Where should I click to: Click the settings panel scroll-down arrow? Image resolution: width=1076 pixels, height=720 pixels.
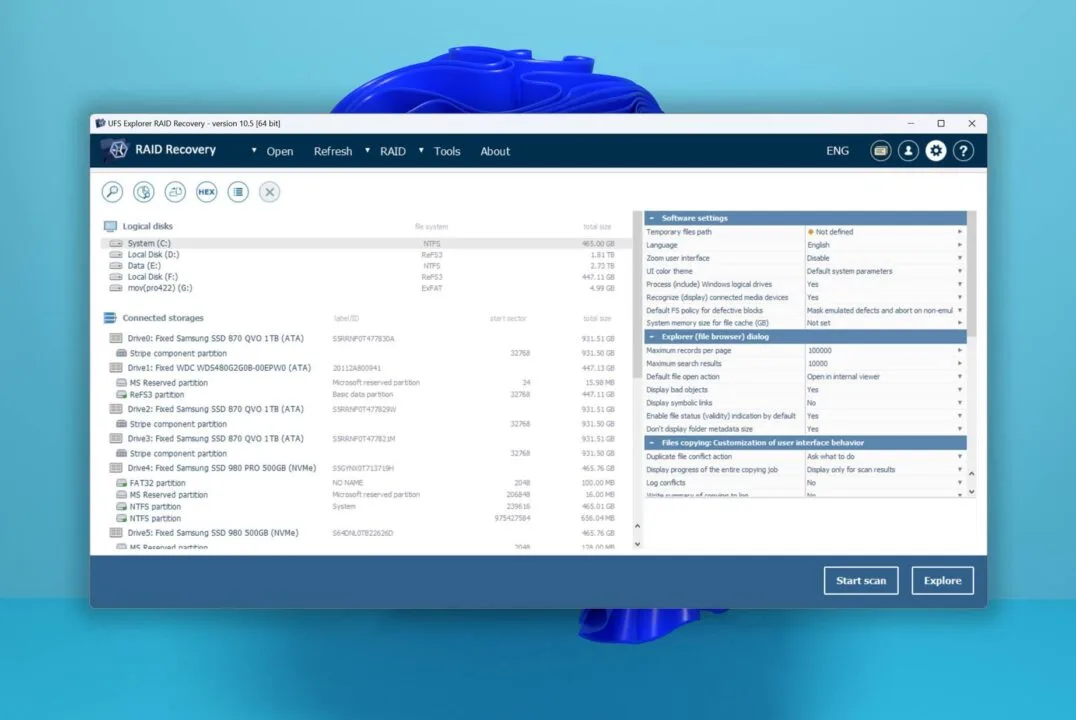click(x=972, y=492)
